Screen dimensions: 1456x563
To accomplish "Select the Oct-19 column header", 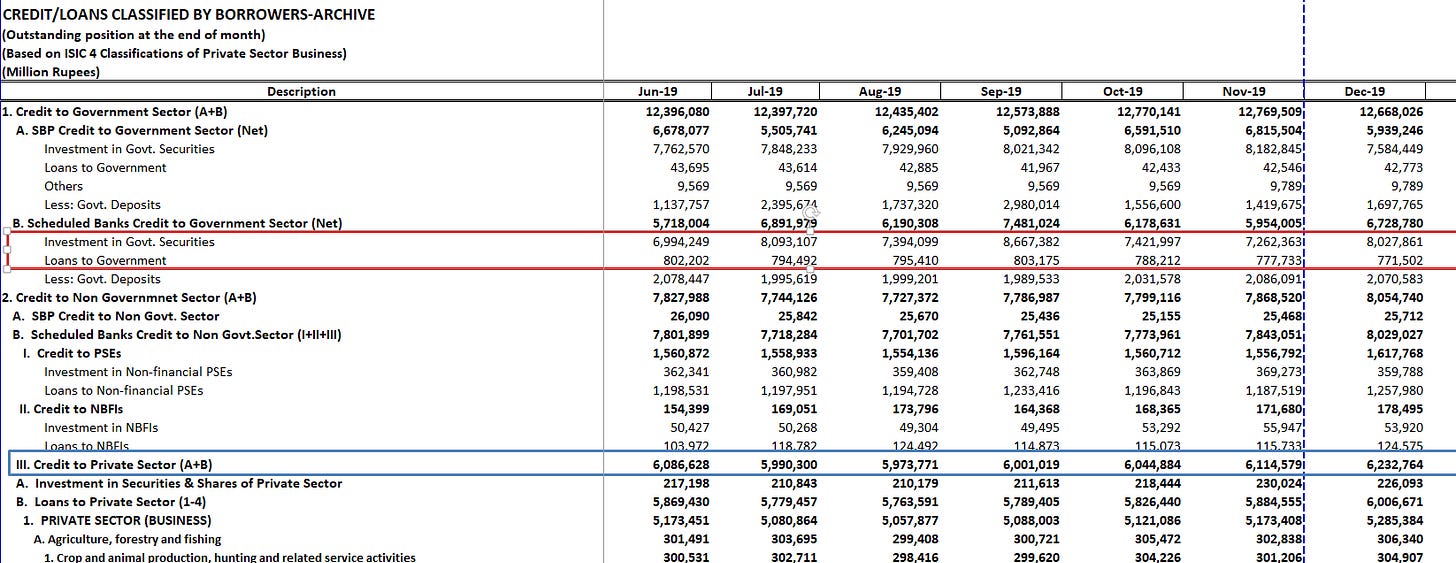I will coord(1123,92).
